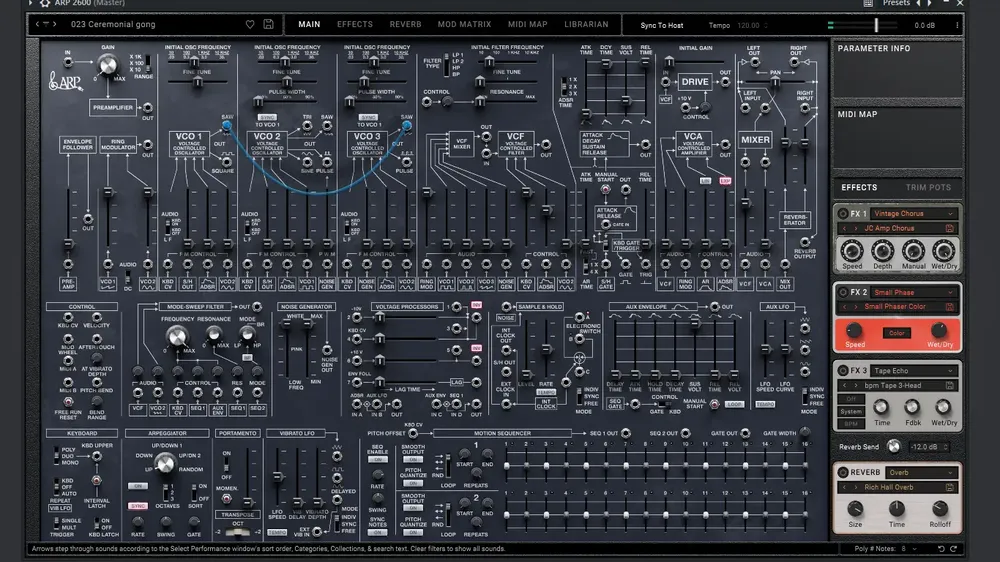Open the Vintage Chorus effect type dropdown

913,214
